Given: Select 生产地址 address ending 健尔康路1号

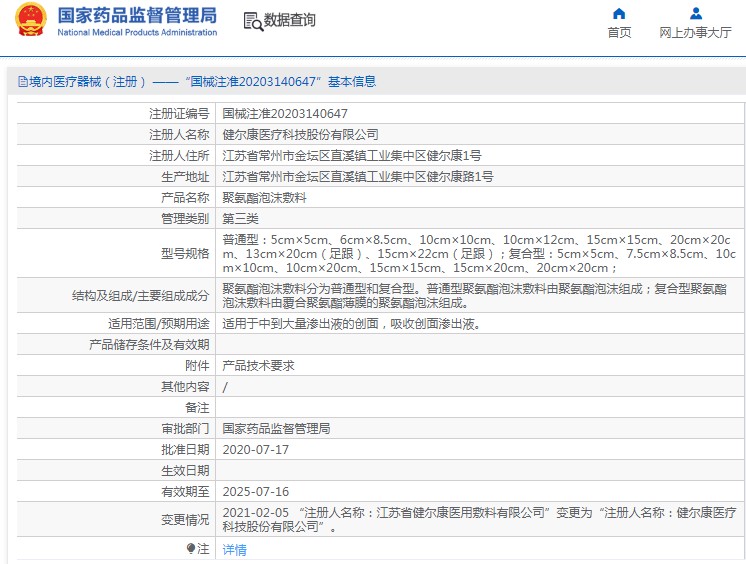Looking at the screenshot, I should [x=358, y=177].
